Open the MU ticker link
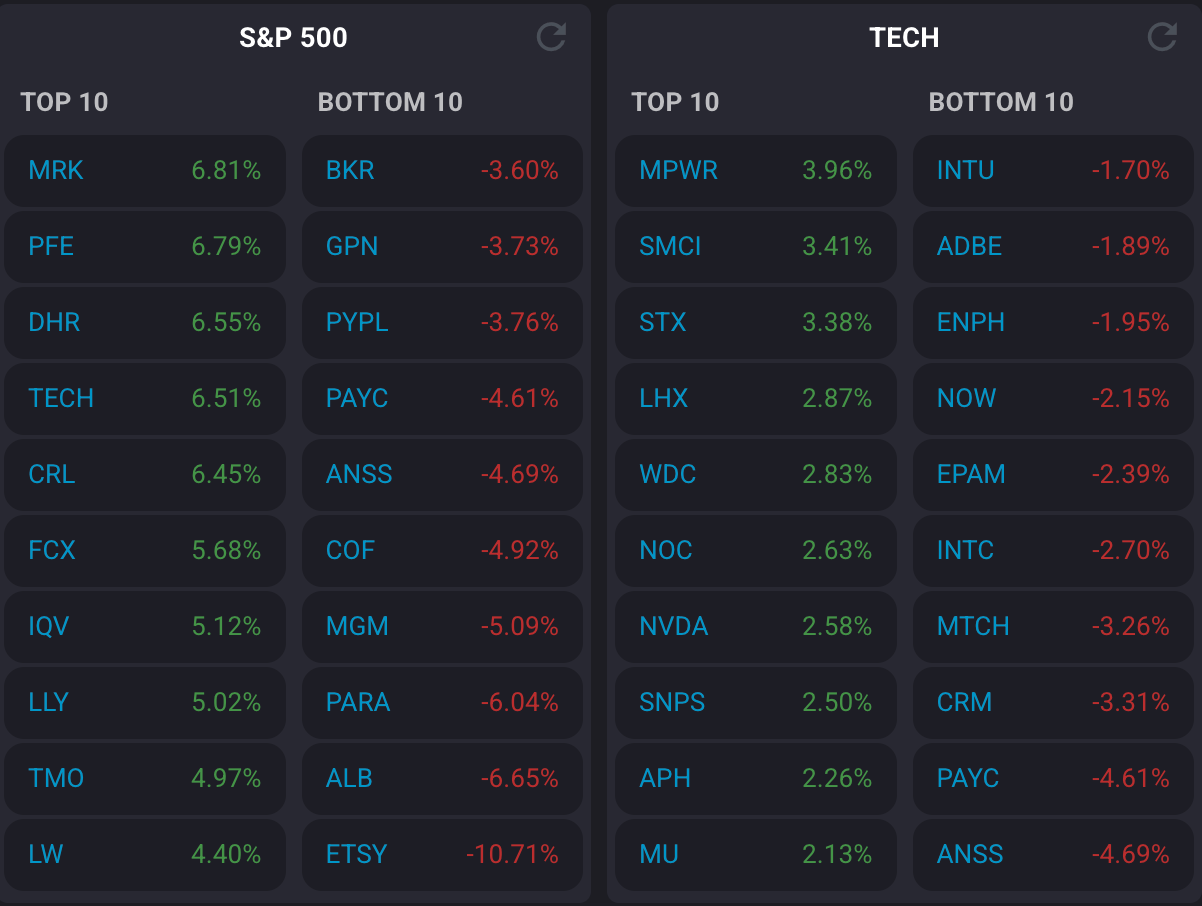 659,854
